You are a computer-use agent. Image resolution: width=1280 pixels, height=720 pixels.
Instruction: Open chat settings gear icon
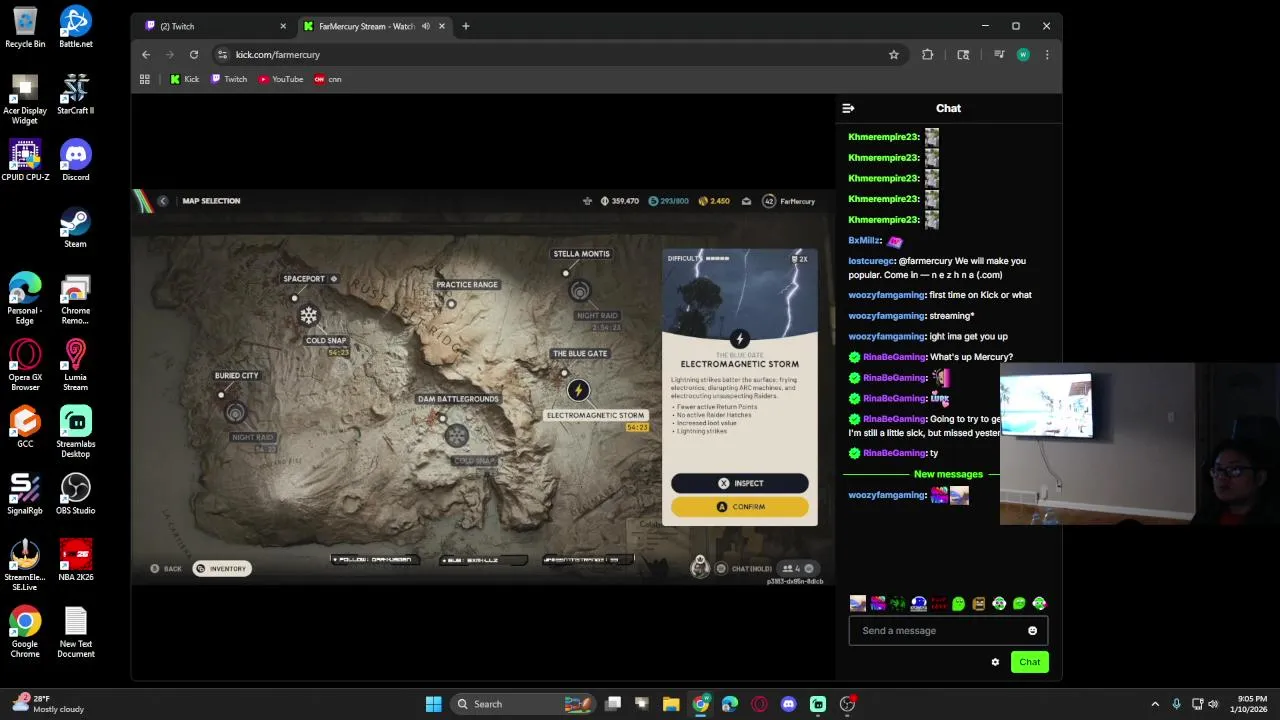click(x=995, y=662)
